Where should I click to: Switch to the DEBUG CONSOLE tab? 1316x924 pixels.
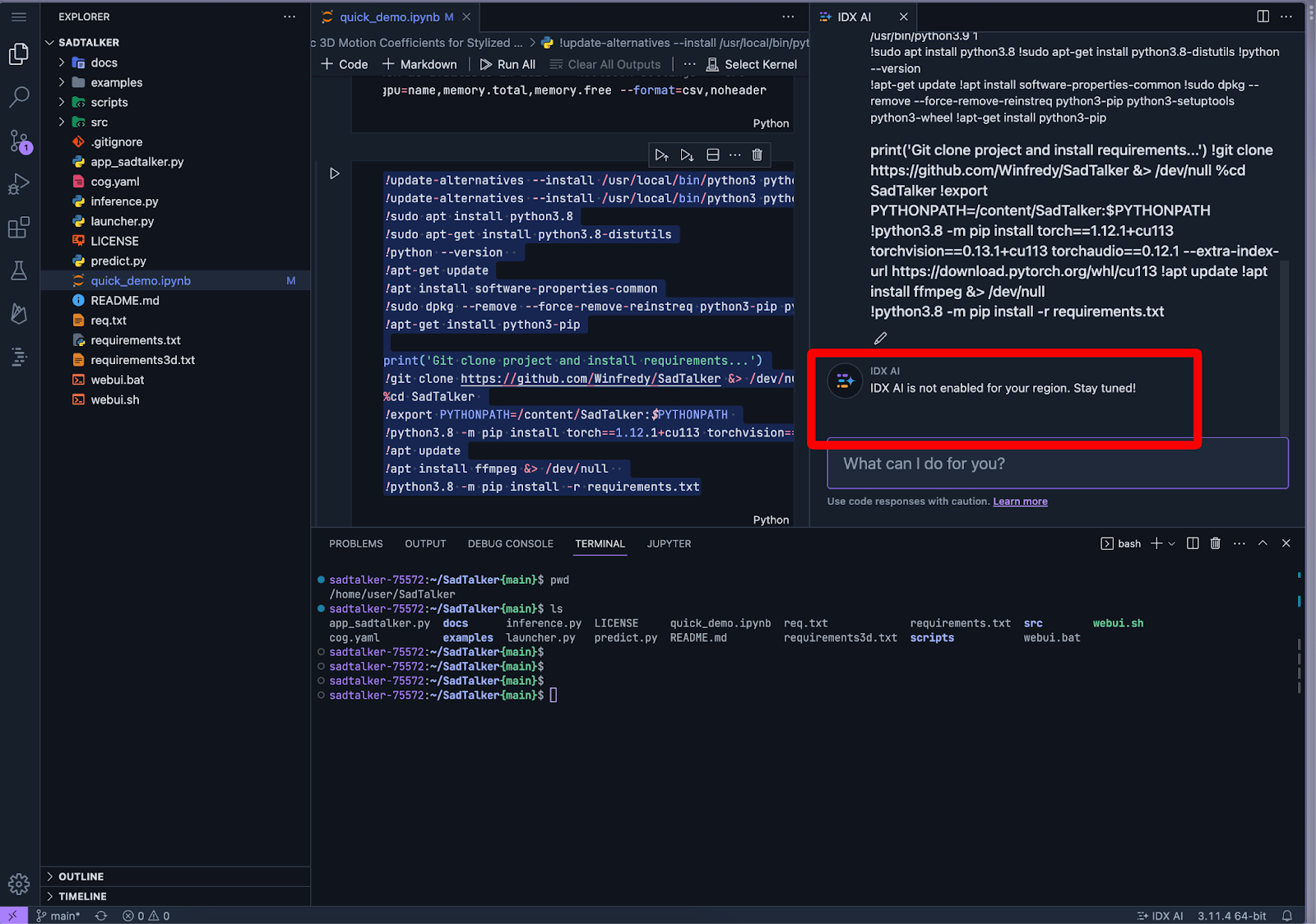pos(511,543)
